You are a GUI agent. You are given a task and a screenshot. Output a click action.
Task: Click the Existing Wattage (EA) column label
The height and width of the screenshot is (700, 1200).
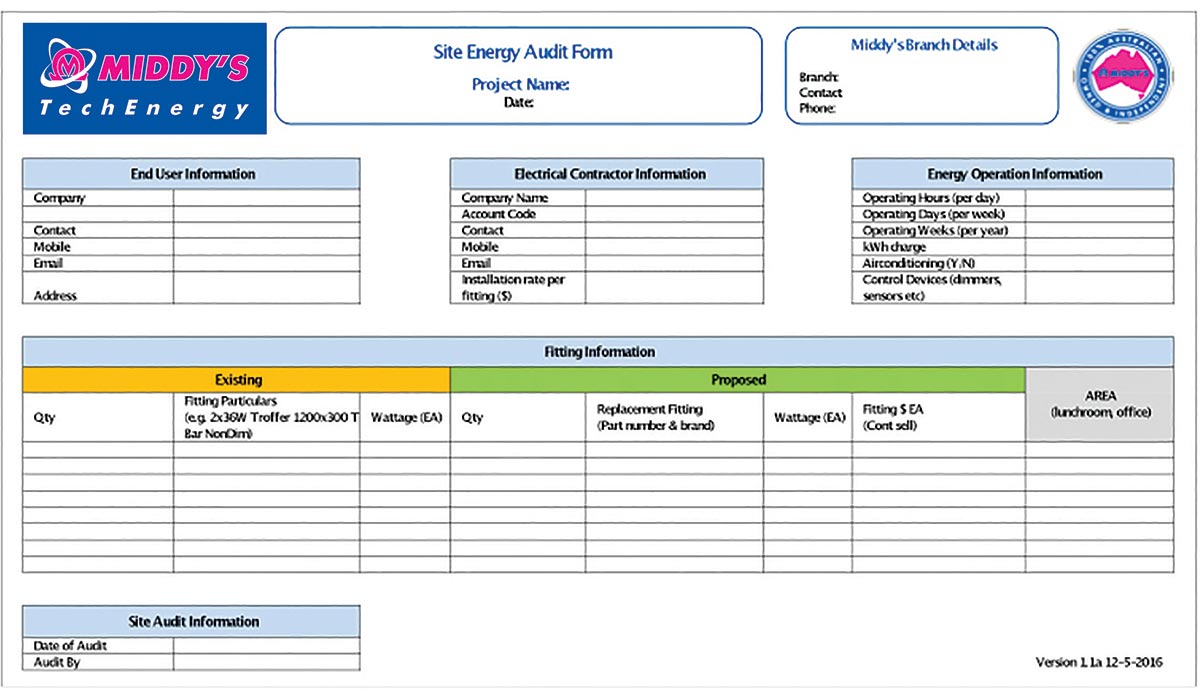click(406, 418)
